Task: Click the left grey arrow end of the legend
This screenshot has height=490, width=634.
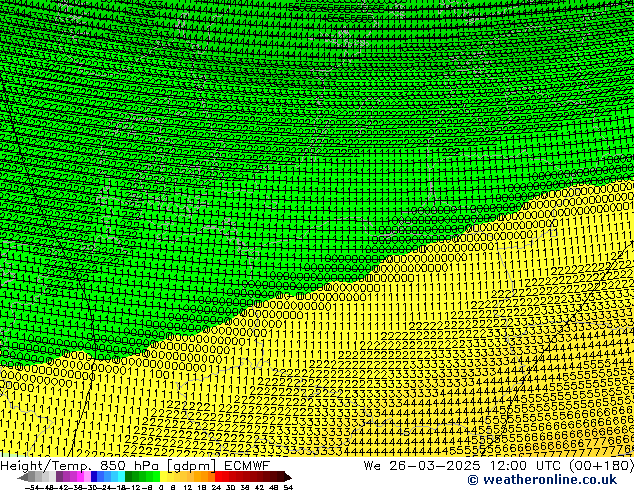Action: pyautogui.click(x=23, y=477)
